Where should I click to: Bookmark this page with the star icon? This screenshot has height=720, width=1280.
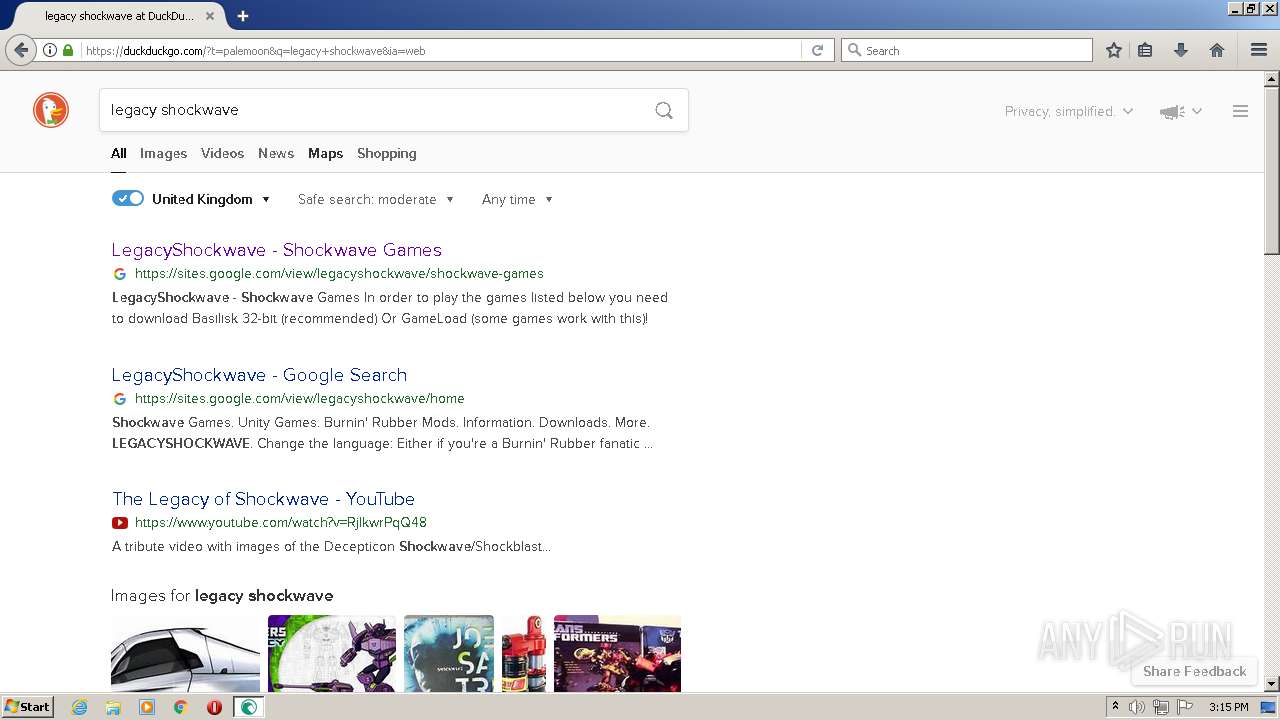[1114, 50]
